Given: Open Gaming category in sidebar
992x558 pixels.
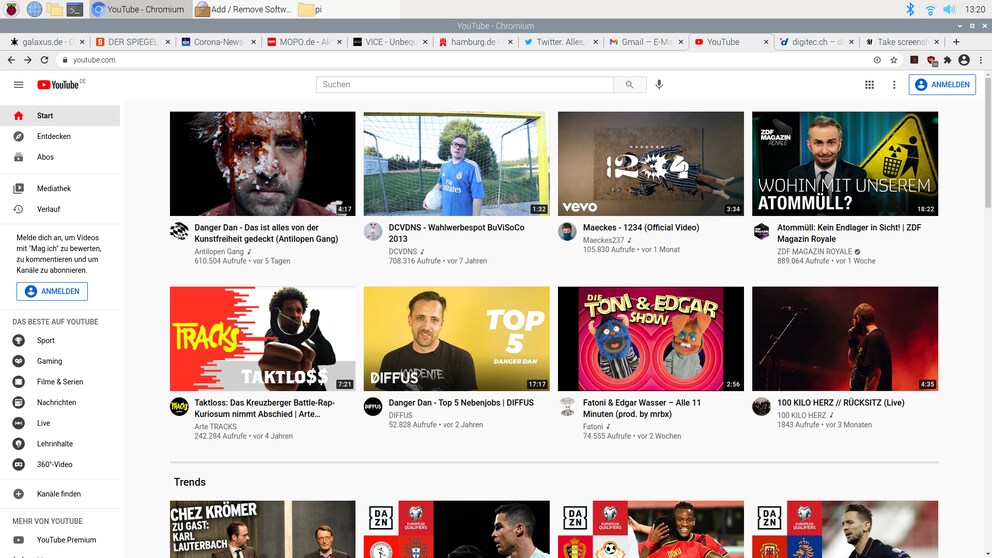Looking at the screenshot, I should pos(59,361).
